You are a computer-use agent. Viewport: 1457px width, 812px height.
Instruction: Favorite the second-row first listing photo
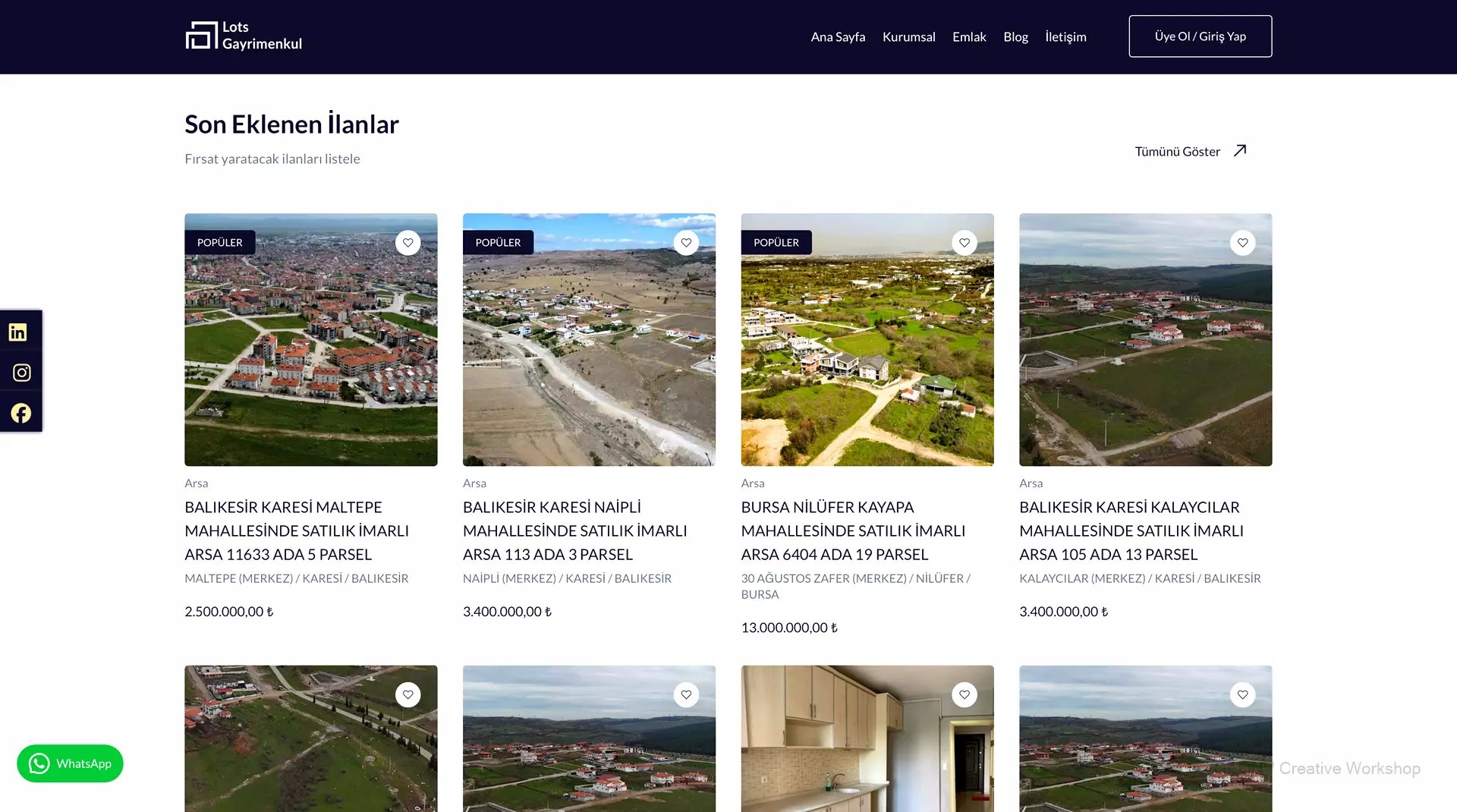pos(408,694)
